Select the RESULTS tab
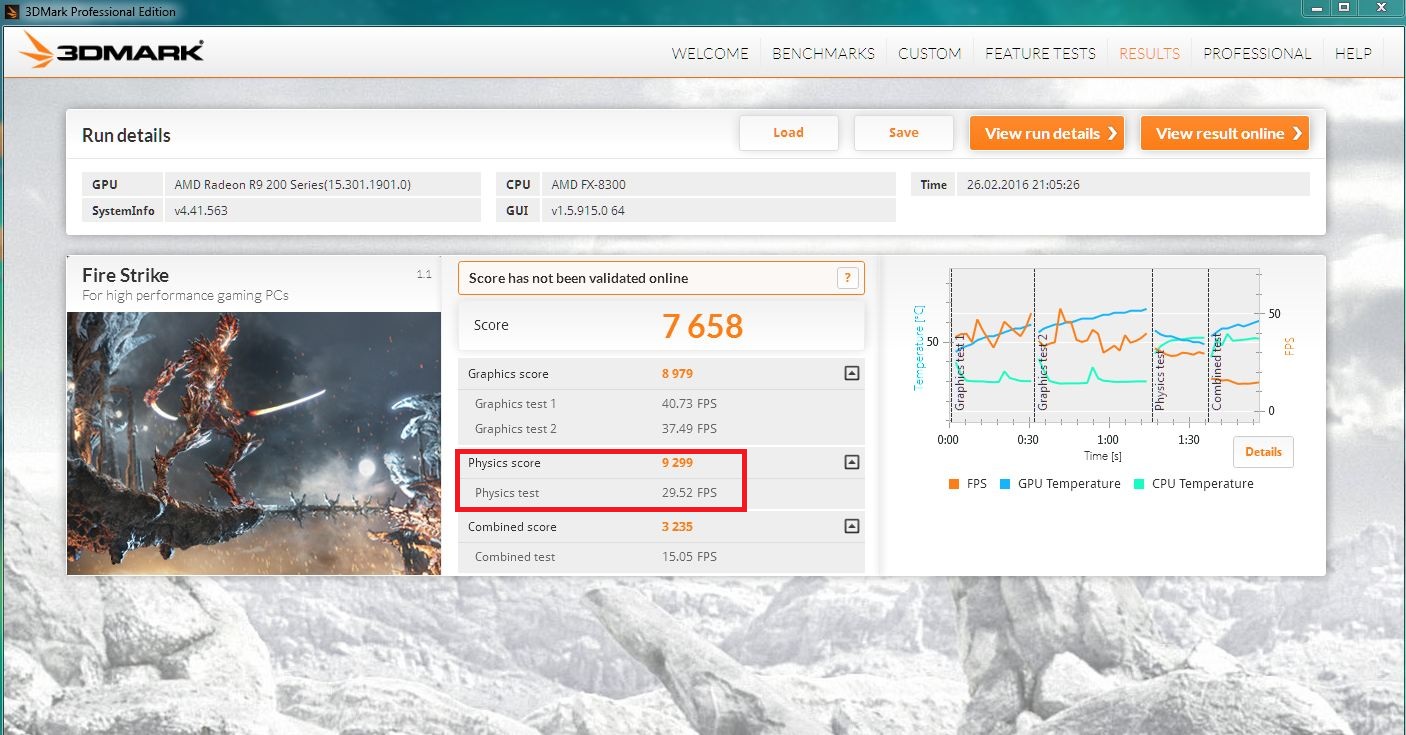Image resolution: width=1406 pixels, height=735 pixels. point(1149,54)
